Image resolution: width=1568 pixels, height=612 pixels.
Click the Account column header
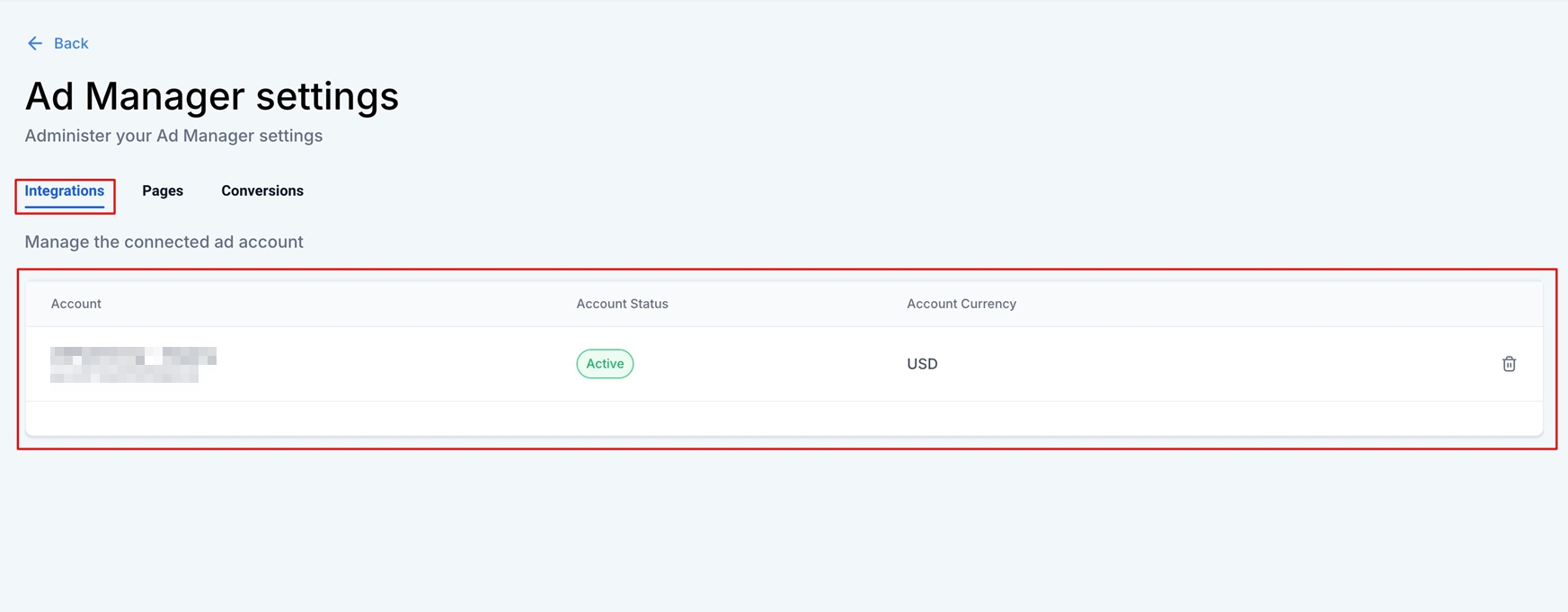pos(76,304)
